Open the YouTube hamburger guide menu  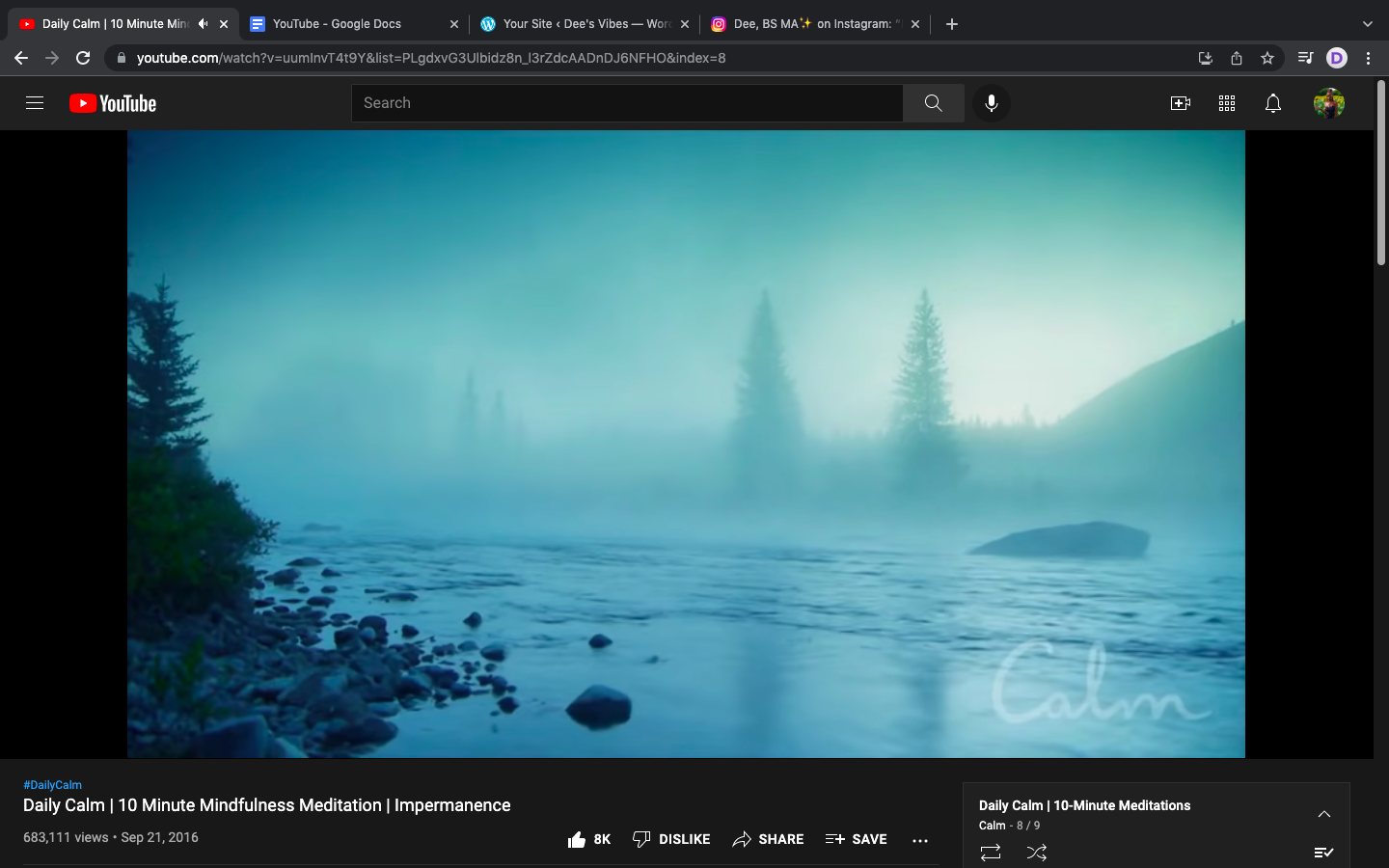[x=35, y=103]
